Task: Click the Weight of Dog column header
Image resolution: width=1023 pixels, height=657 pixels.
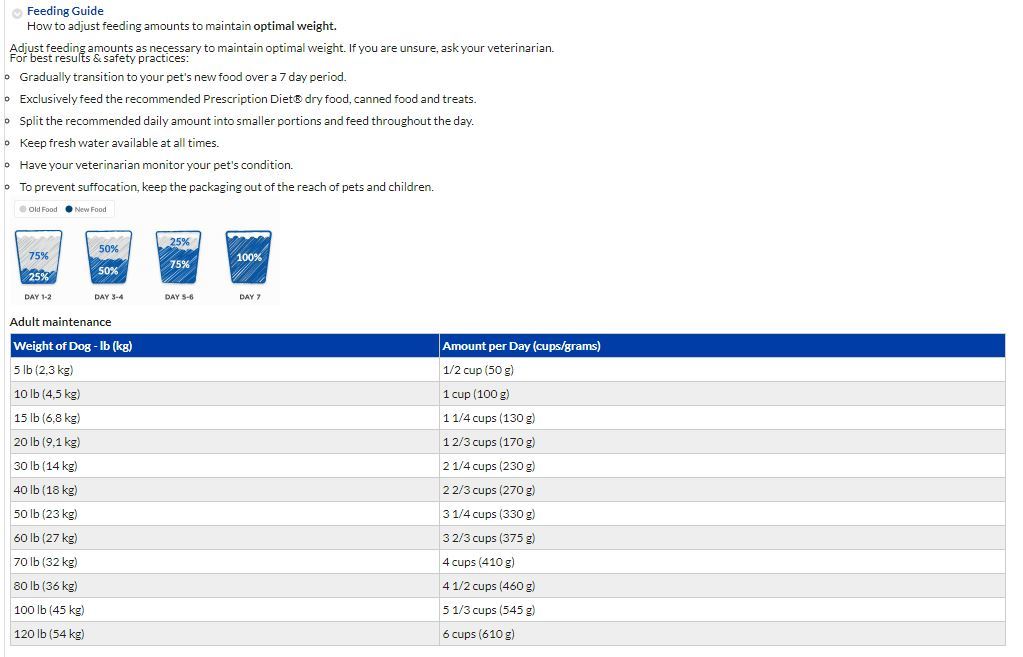Action: click(73, 346)
